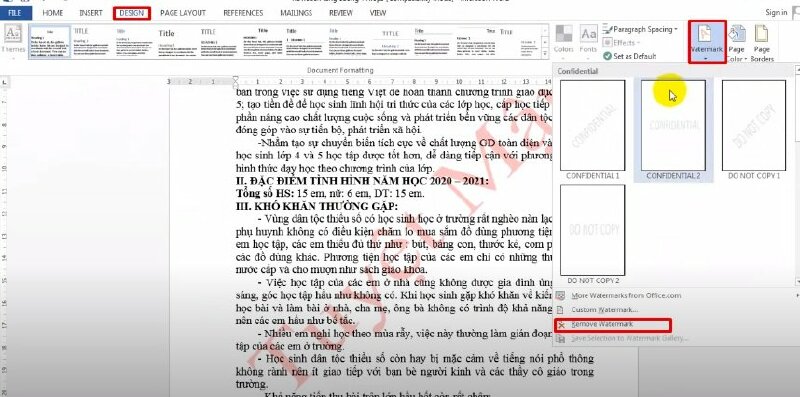Click the Remove Watermark X icon
Image resolution: width=800 pixels, height=397 pixels.
[x=561, y=325]
